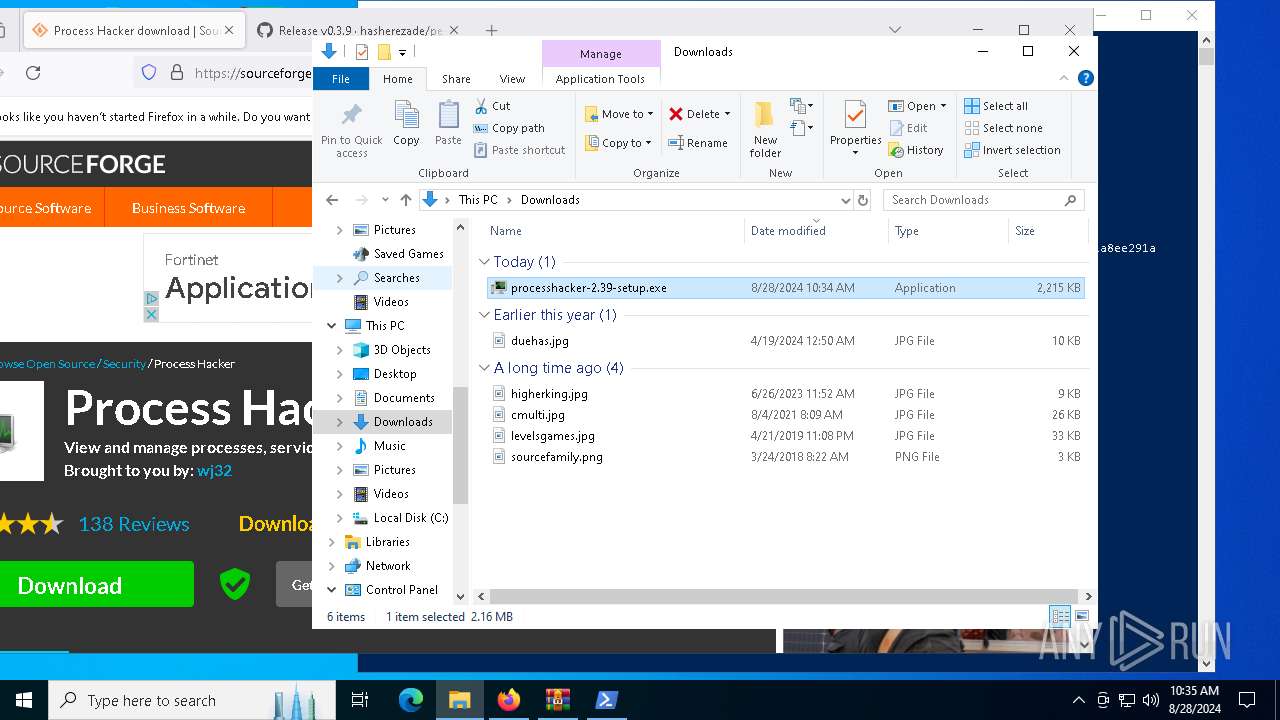Click the green Download button
Screen dimensions: 1280x720
pyautogui.click(x=96, y=585)
